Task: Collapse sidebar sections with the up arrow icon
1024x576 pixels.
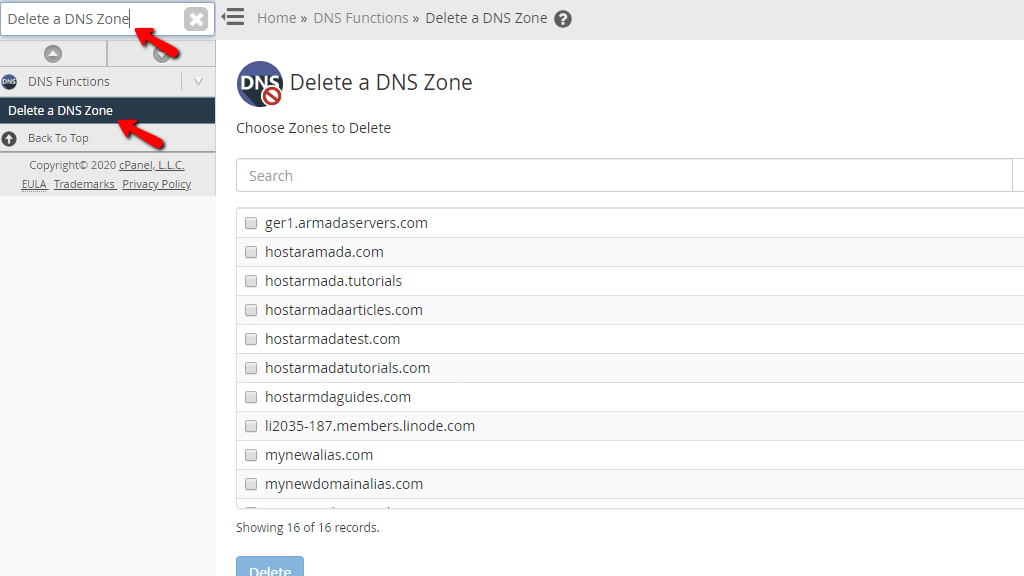Action: click(53, 54)
